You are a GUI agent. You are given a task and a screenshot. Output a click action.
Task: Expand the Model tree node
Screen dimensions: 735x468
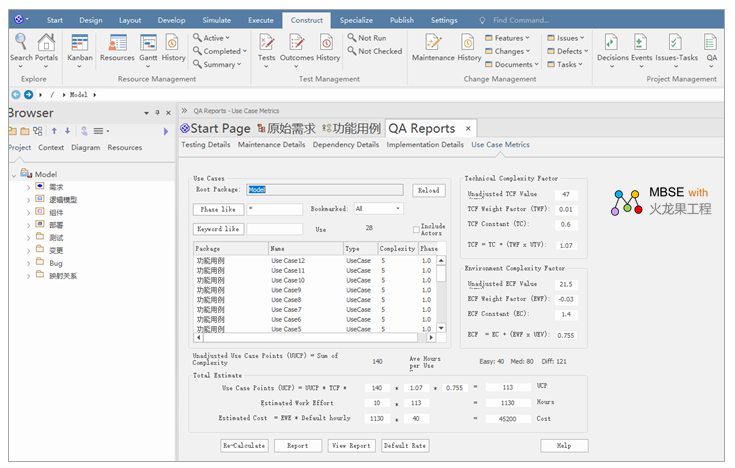pyautogui.click(x=13, y=174)
